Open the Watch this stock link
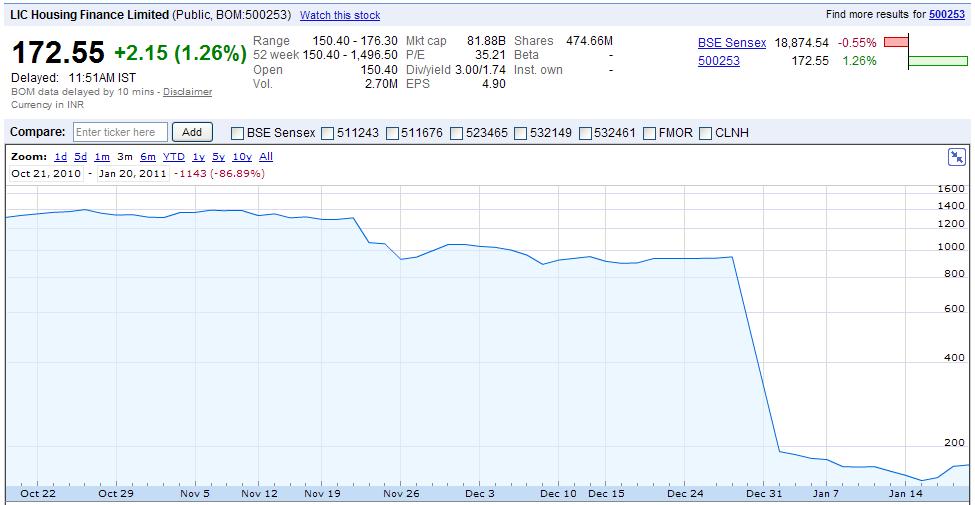The width and height of the screenshot is (975, 505). click(340, 15)
